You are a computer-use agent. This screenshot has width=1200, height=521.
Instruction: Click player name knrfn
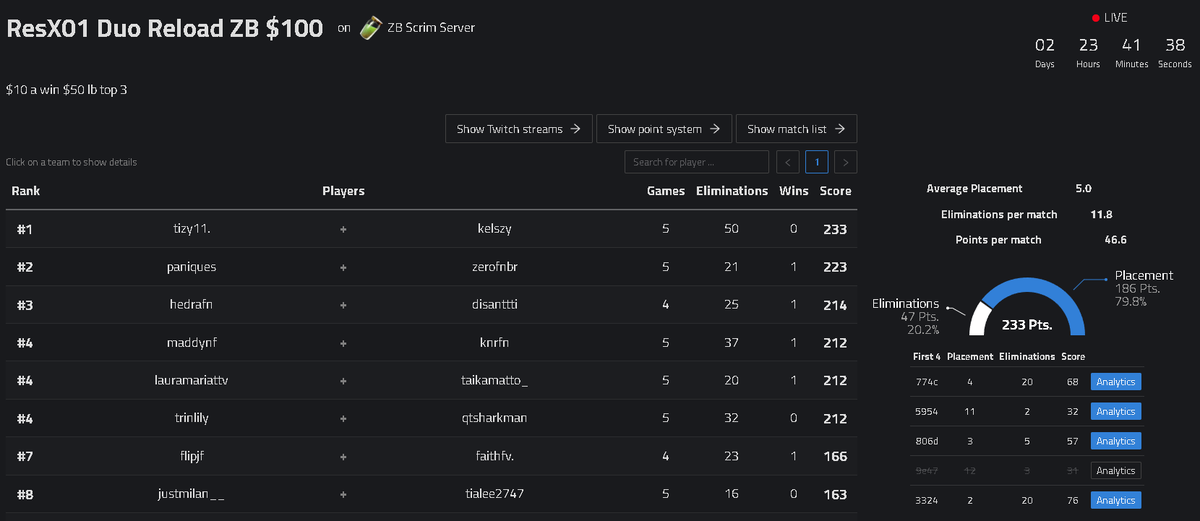pos(495,343)
